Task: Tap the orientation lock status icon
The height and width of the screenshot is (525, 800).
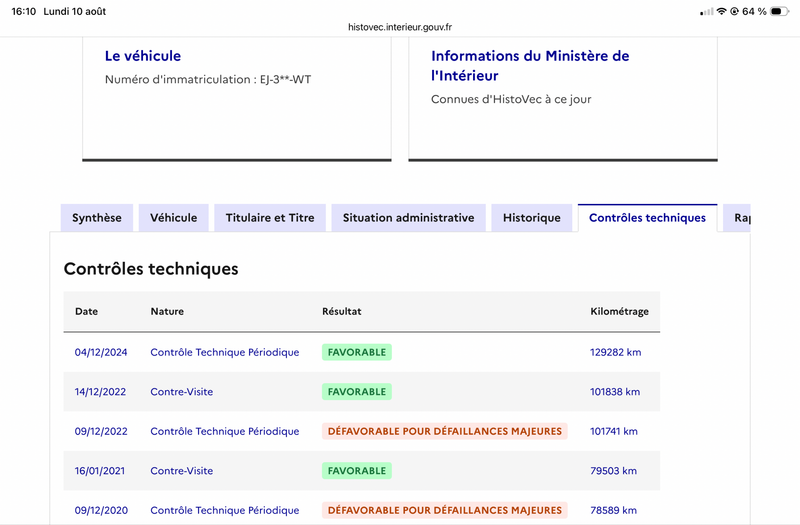Action: coord(735,11)
